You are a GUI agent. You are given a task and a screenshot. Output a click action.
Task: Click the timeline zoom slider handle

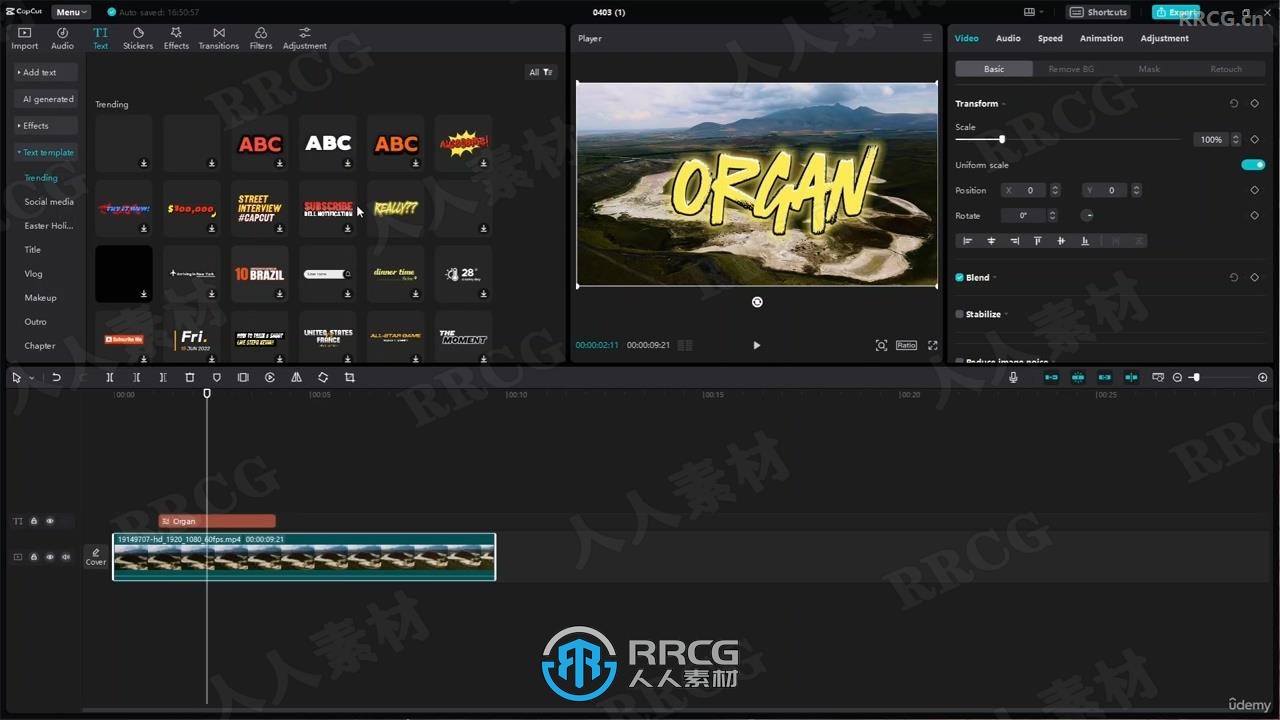coord(1196,377)
